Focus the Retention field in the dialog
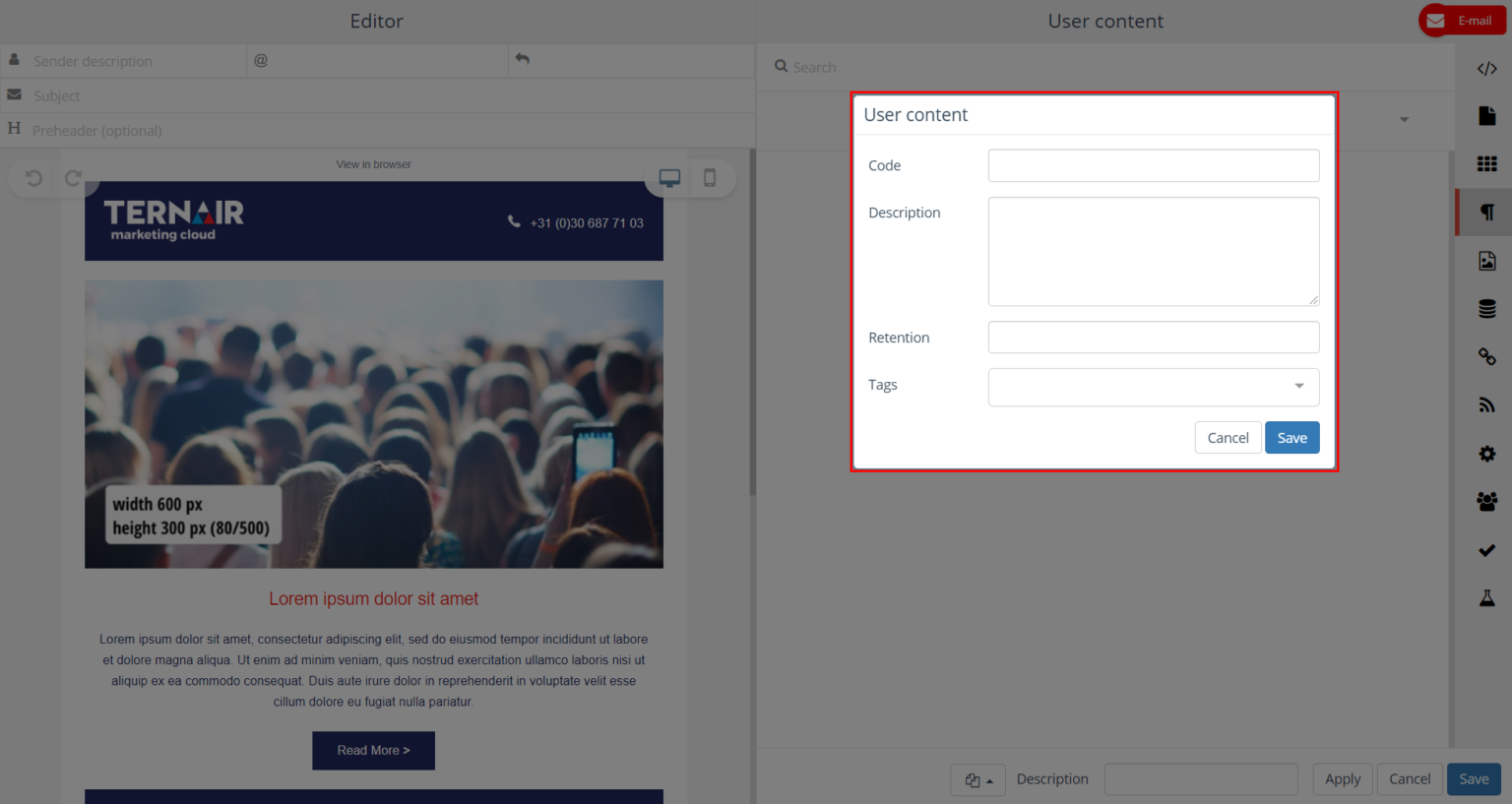The image size is (1512, 804). [1154, 338]
